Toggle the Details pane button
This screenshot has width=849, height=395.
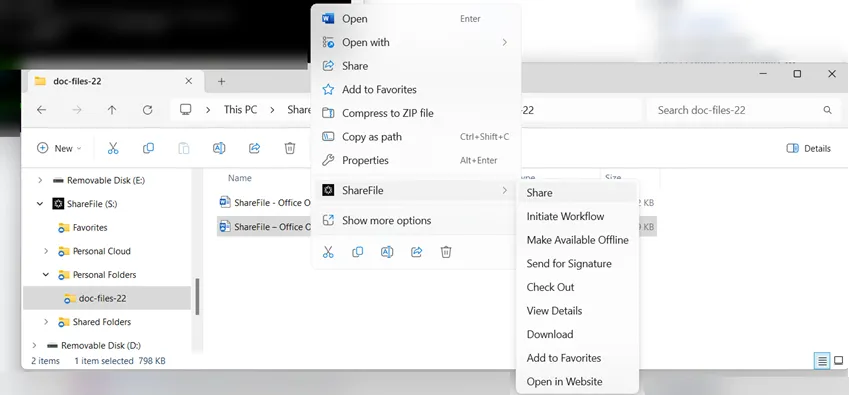point(808,148)
